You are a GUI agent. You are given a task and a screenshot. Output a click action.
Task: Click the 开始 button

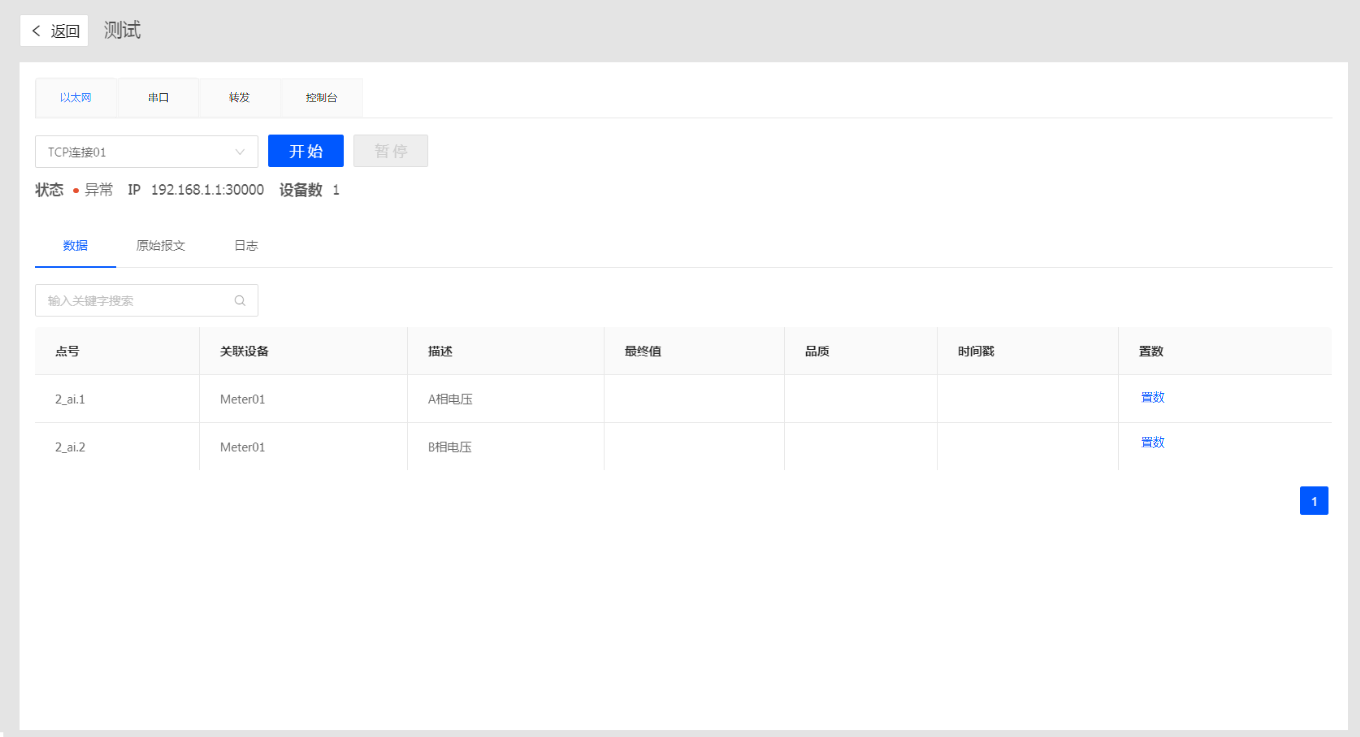click(x=306, y=151)
